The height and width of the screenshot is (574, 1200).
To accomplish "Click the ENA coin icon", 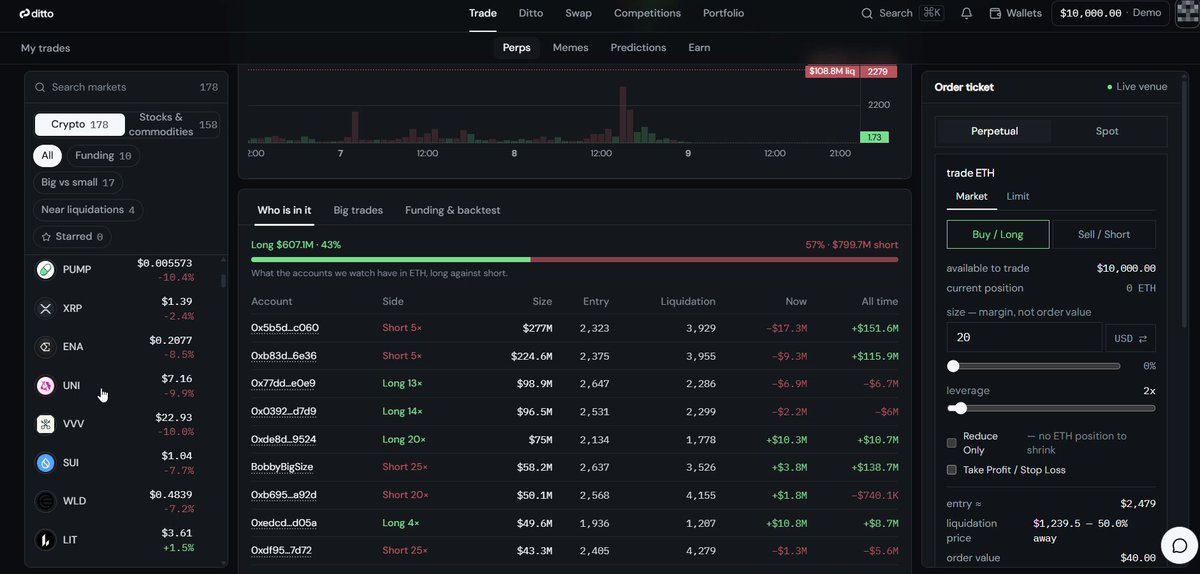I will [x=45, y=347].
